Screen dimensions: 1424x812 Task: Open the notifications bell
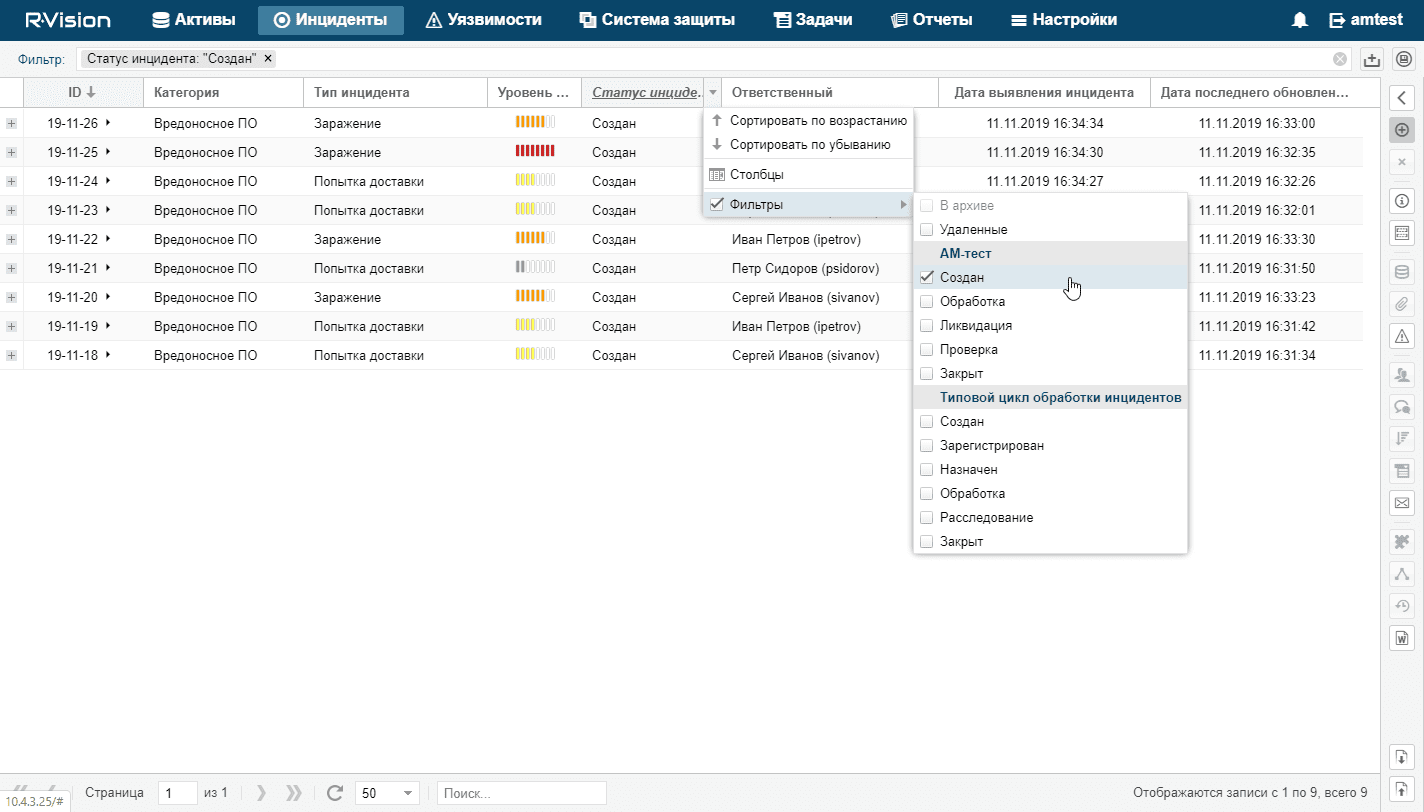[1300, 20]
